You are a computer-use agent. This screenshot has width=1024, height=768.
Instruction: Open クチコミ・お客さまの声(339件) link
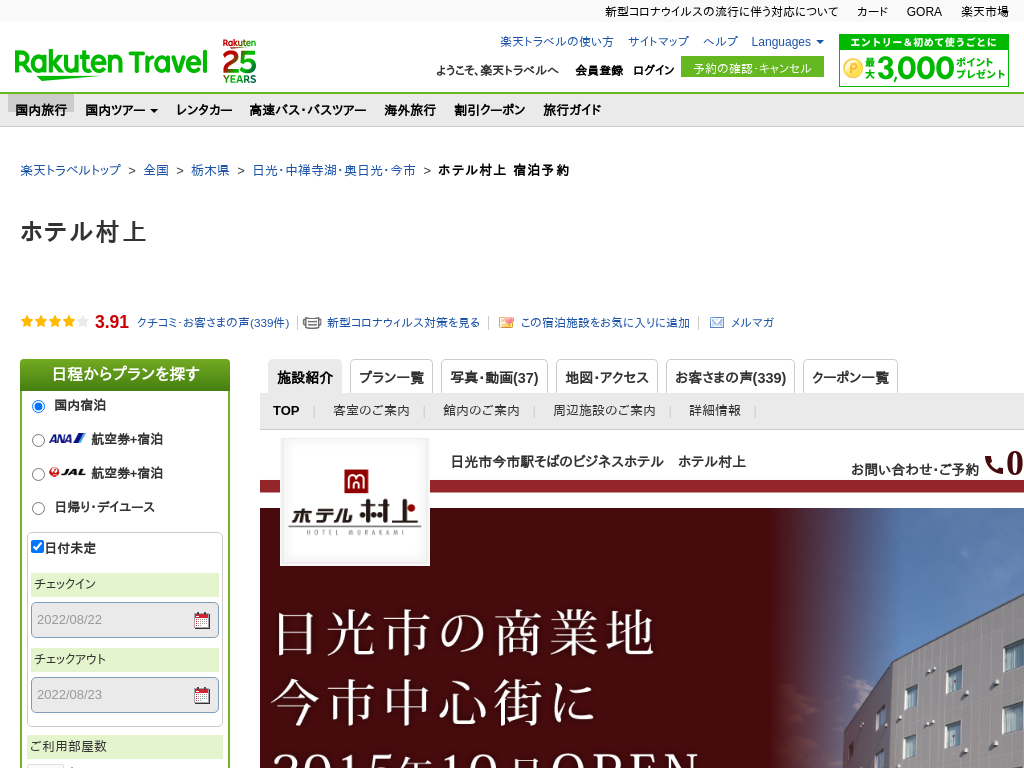pos(213,323)
